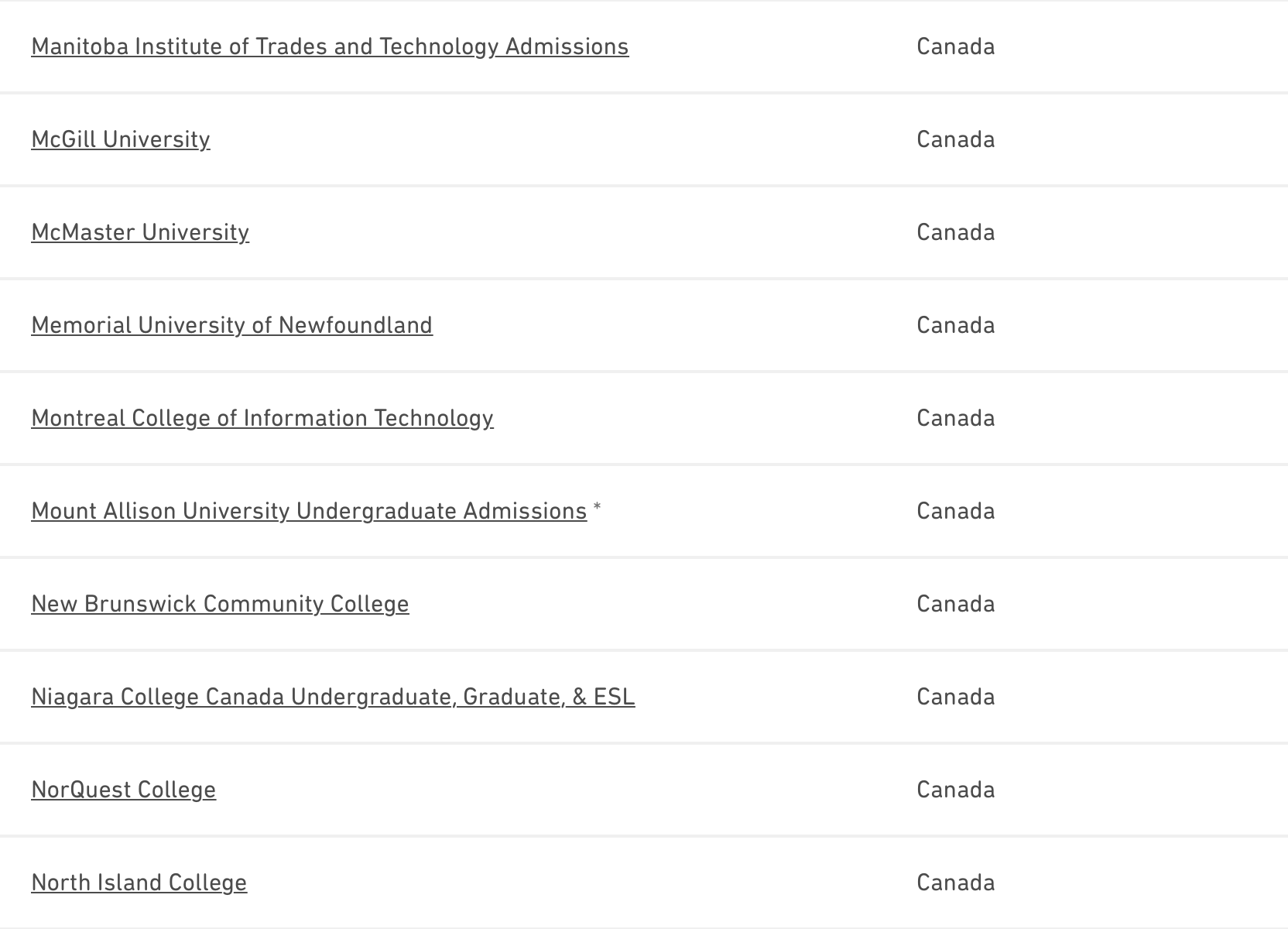The image size is (1288, 929).
Task: Click Canada in the Niagara College row
Action: 955,697
